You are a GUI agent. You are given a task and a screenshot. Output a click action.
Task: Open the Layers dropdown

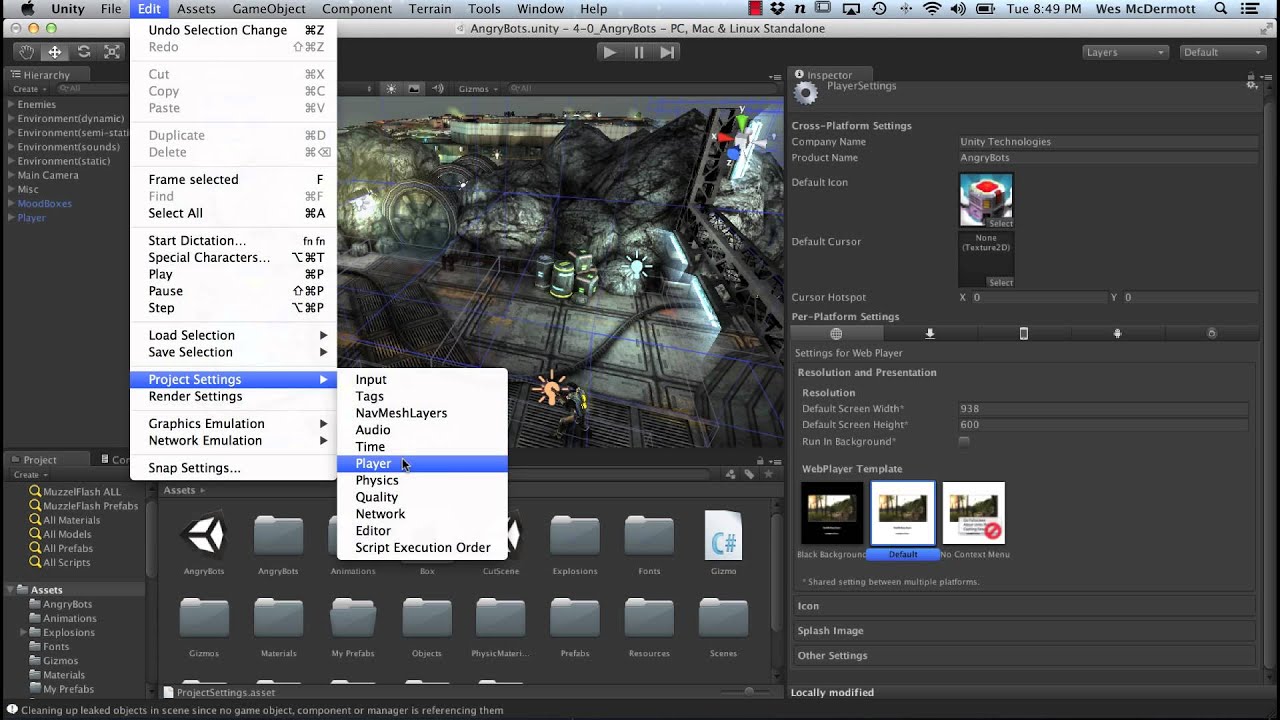(x=1125, y=52)
